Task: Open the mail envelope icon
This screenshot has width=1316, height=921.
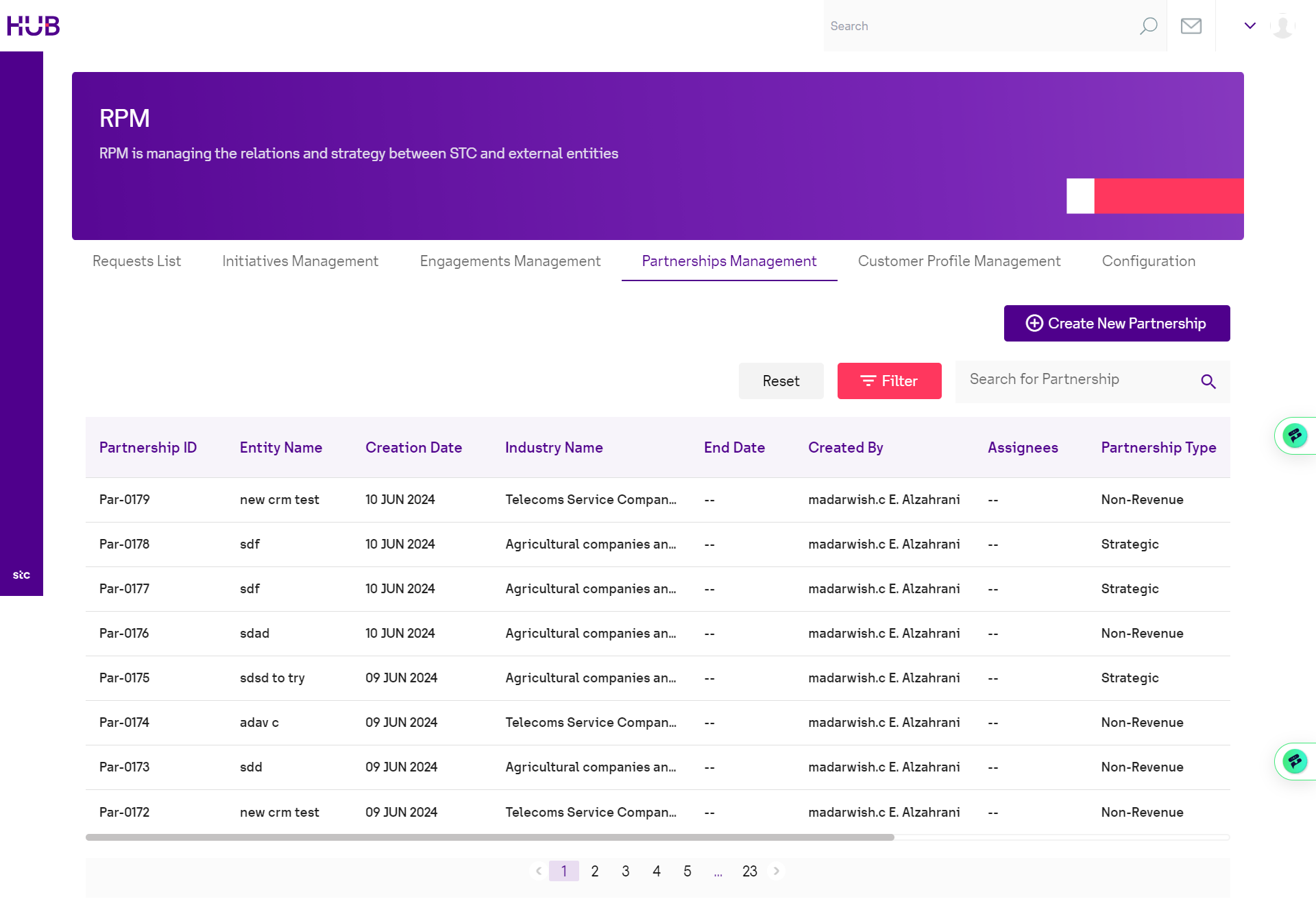Action: coord(1191,26)
